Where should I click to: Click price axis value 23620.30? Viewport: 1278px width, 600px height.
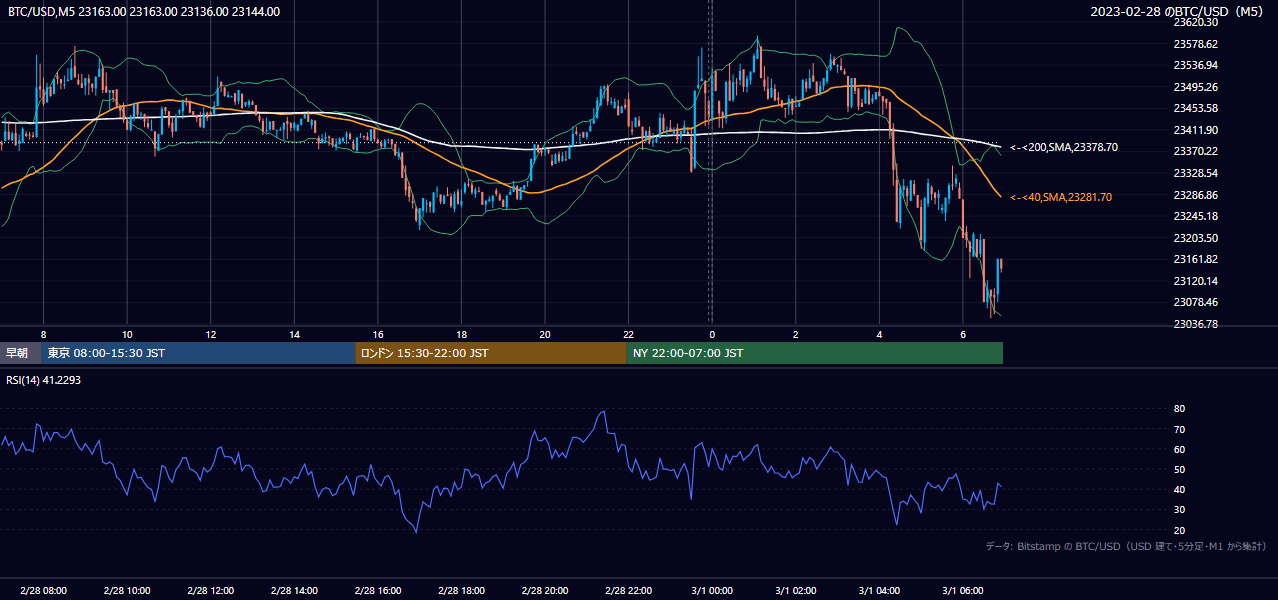1195,22
